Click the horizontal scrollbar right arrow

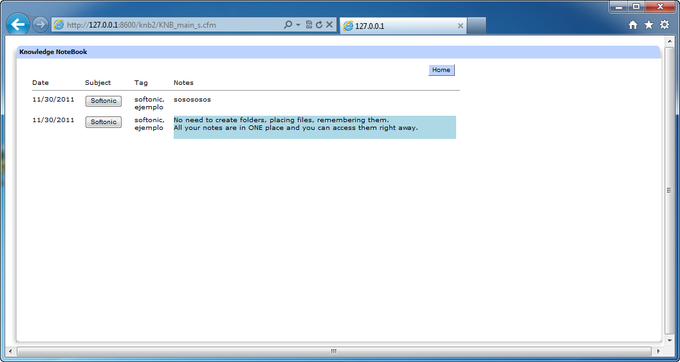pyautogui.click(x=658, y=351)
